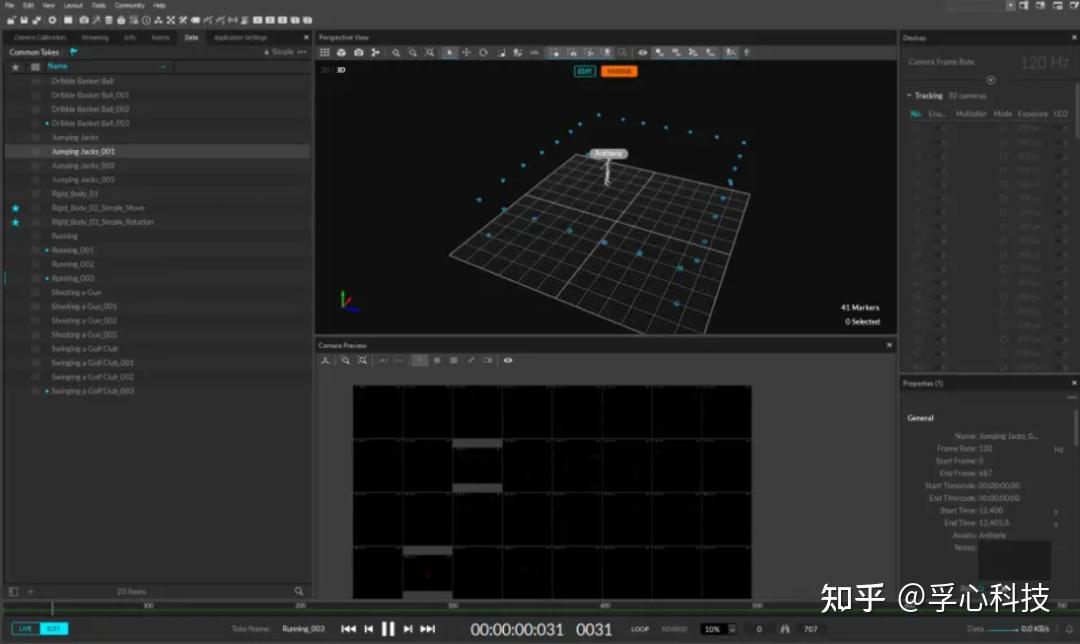Click the zoom-to-fit icon in Camera Preview toolbar

(362, 360)
